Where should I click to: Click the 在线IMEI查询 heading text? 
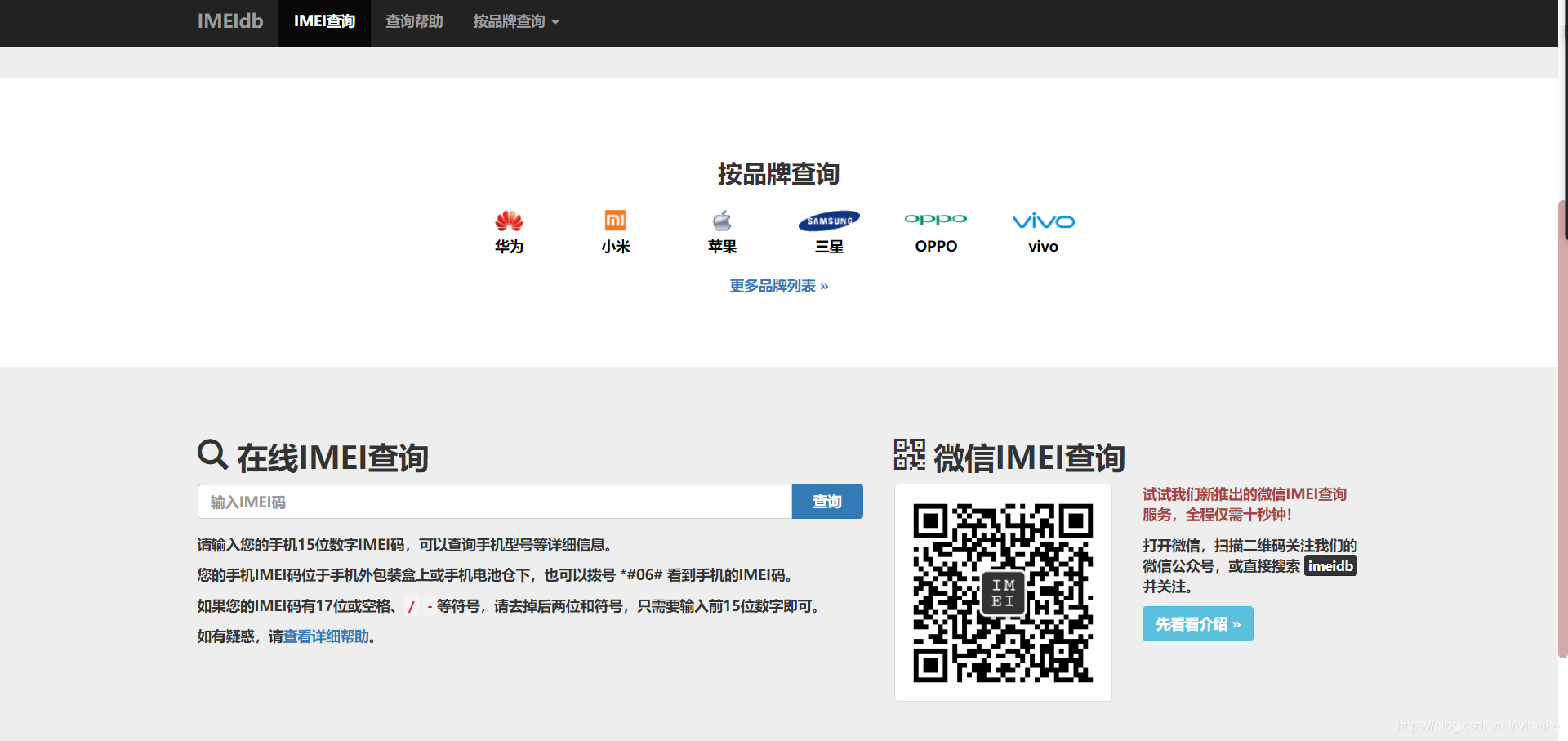pos(333,458)
